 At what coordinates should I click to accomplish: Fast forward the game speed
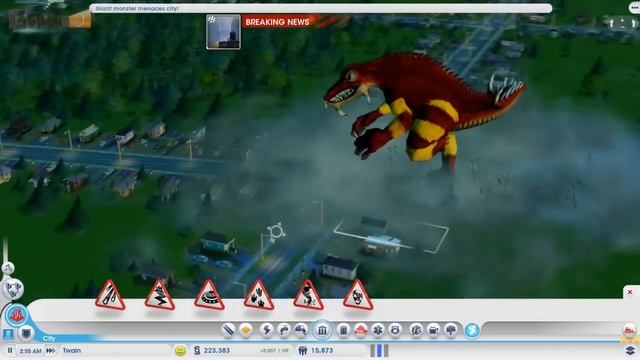coord(51,350)
